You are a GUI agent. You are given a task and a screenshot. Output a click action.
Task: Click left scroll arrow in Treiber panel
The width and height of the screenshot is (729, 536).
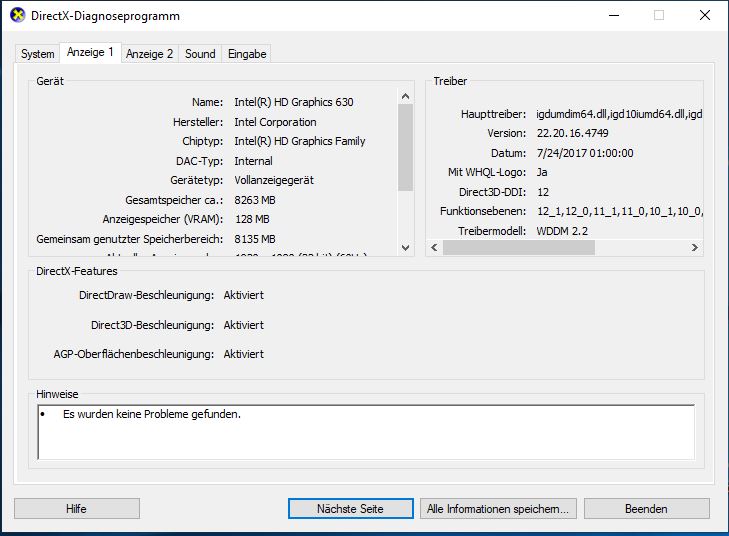point(434,247)
